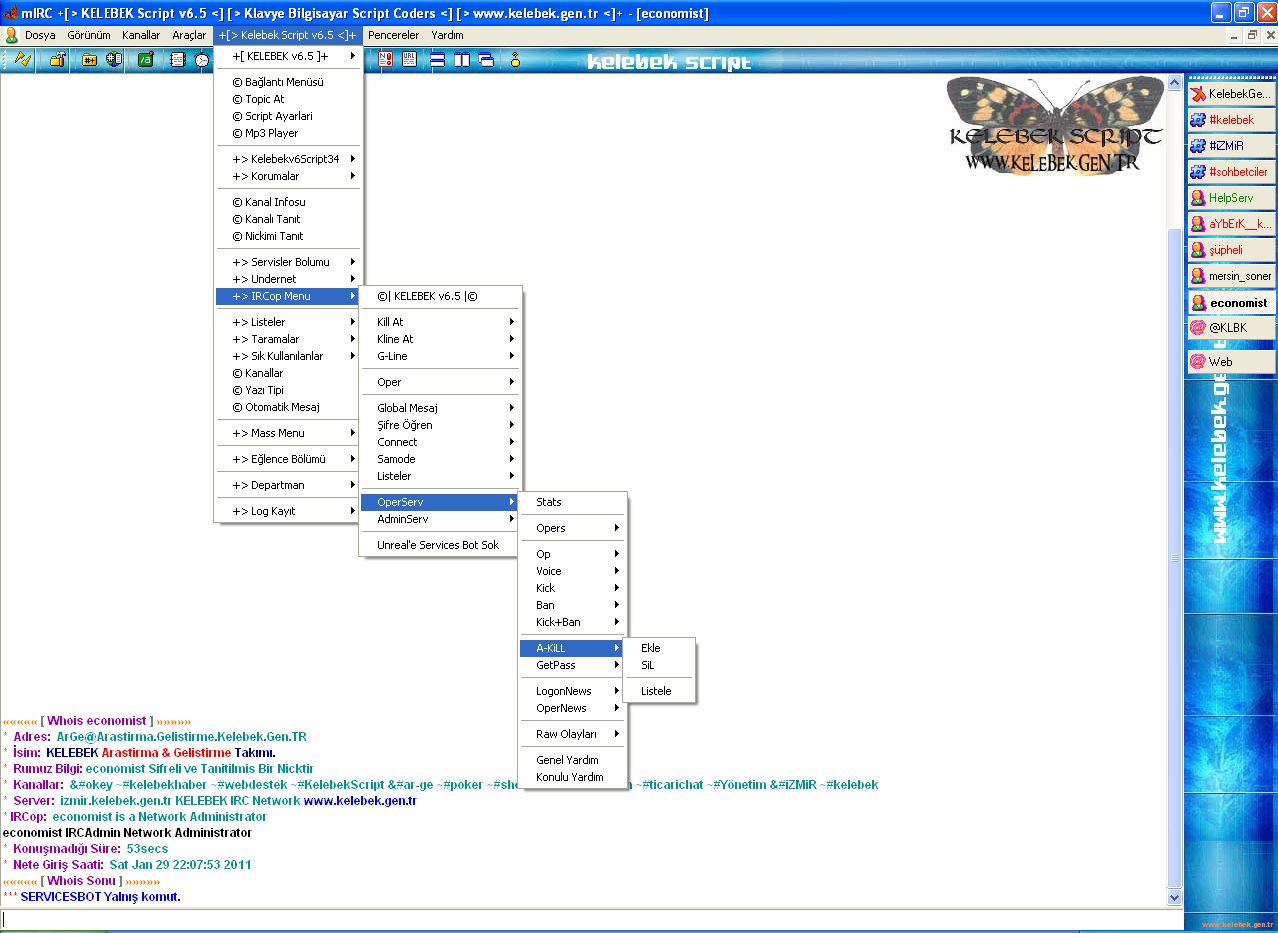Expand the Log Kayıt submenu
1278x933 pixels.
289,511
